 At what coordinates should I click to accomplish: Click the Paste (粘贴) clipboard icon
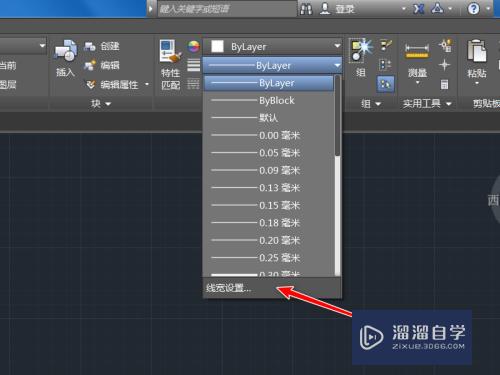tap(477, 51)
